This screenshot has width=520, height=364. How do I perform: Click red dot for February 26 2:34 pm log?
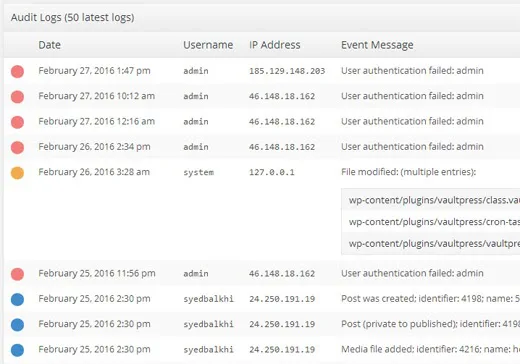click(17, 147)
